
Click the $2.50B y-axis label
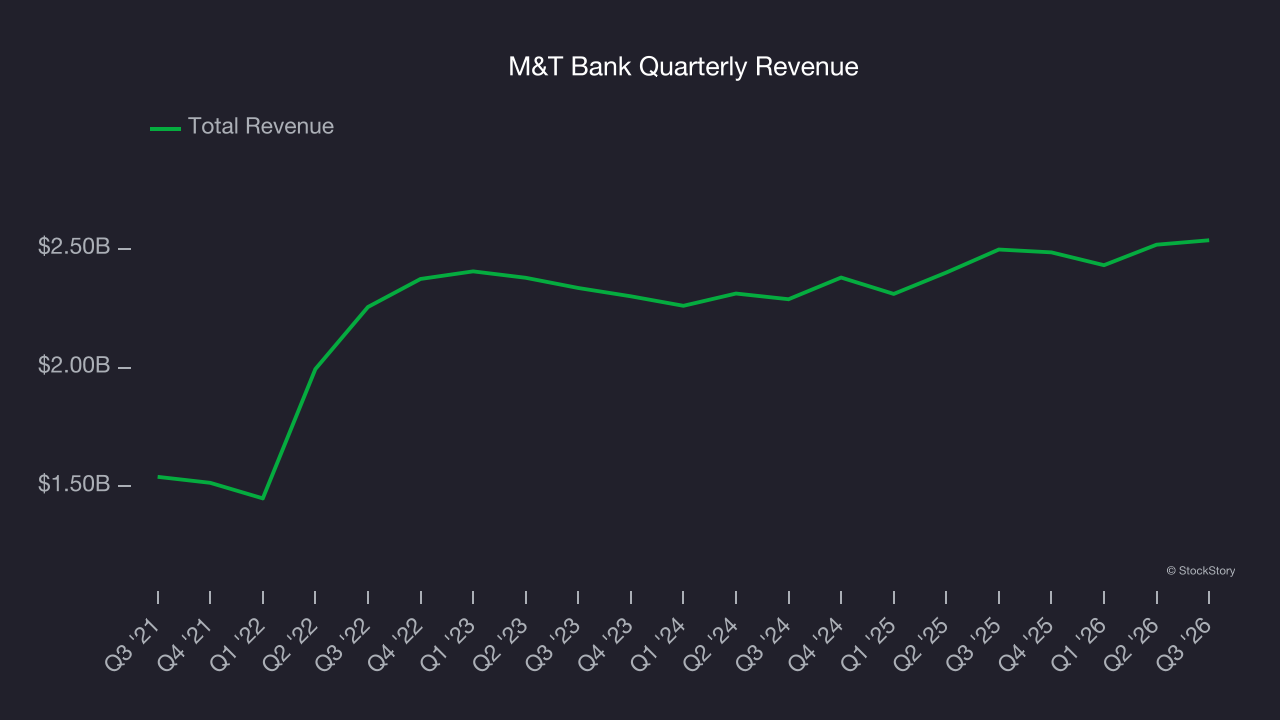tap(74, 247)
